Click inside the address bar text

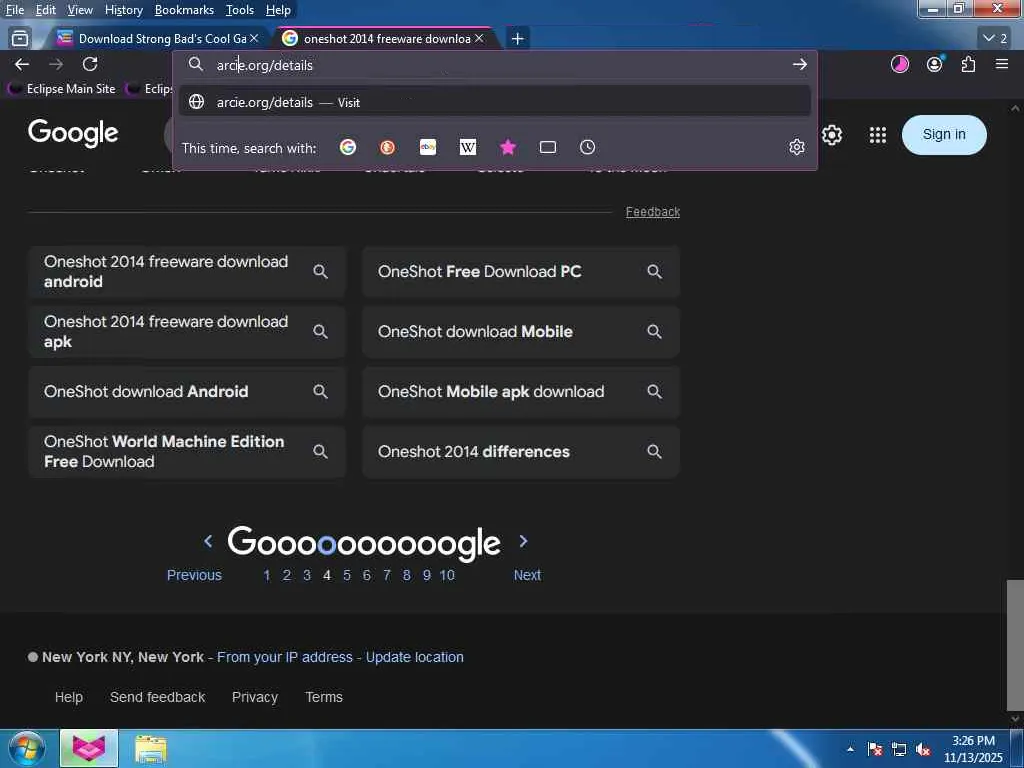(264, 65)
